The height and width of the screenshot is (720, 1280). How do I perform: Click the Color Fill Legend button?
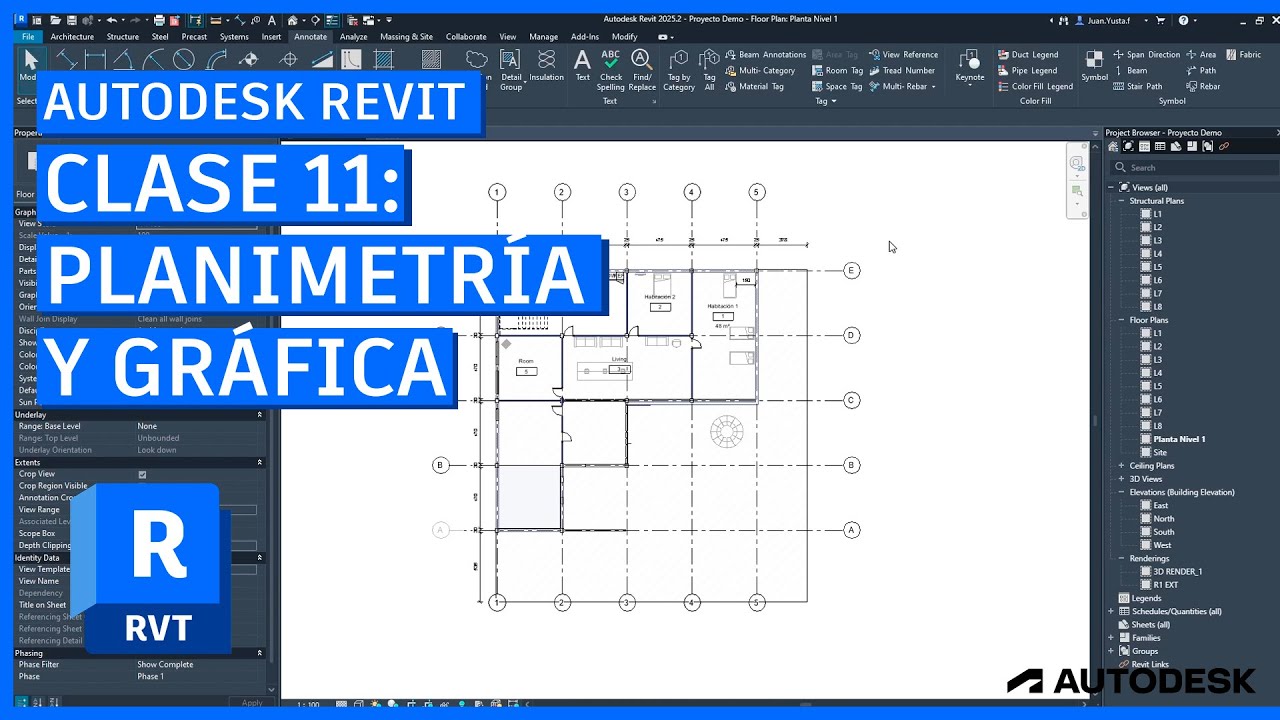tap(1035, 86)
